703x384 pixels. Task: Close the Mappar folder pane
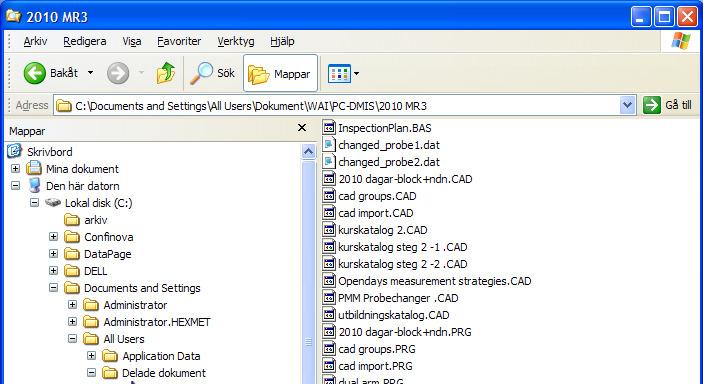pos(302,128)
